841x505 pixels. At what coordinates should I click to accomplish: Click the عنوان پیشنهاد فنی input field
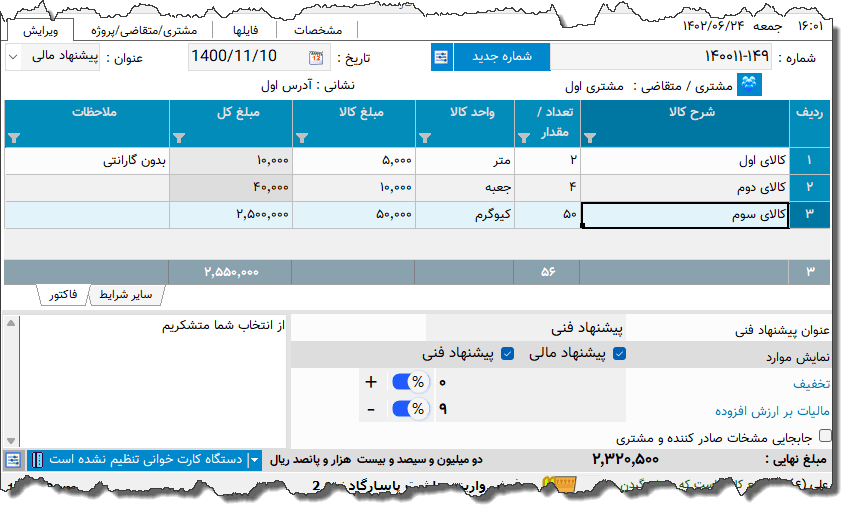526,328
